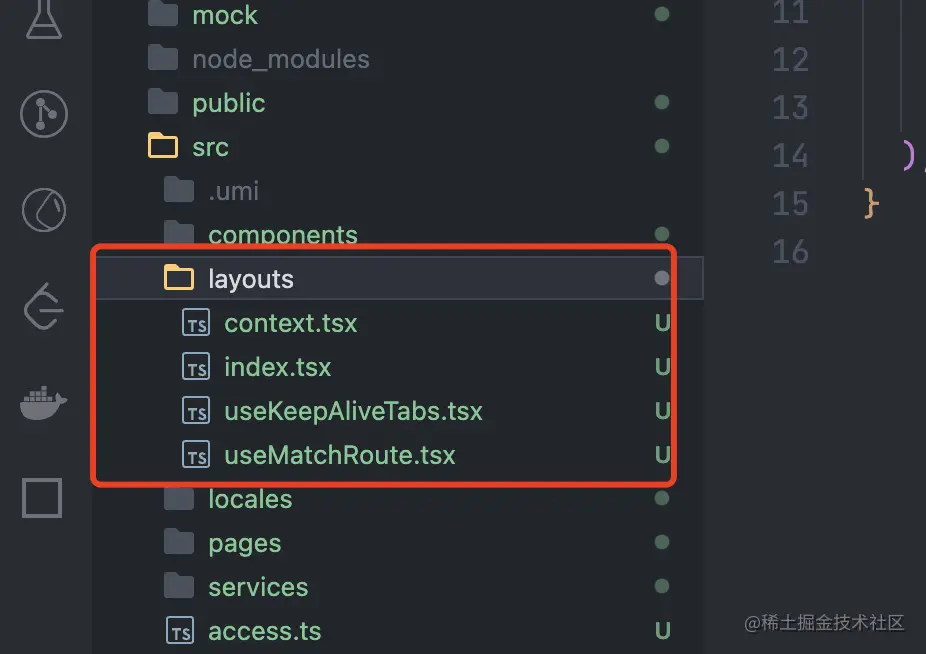Open the Source Control git branch icon

click(44, 114)
